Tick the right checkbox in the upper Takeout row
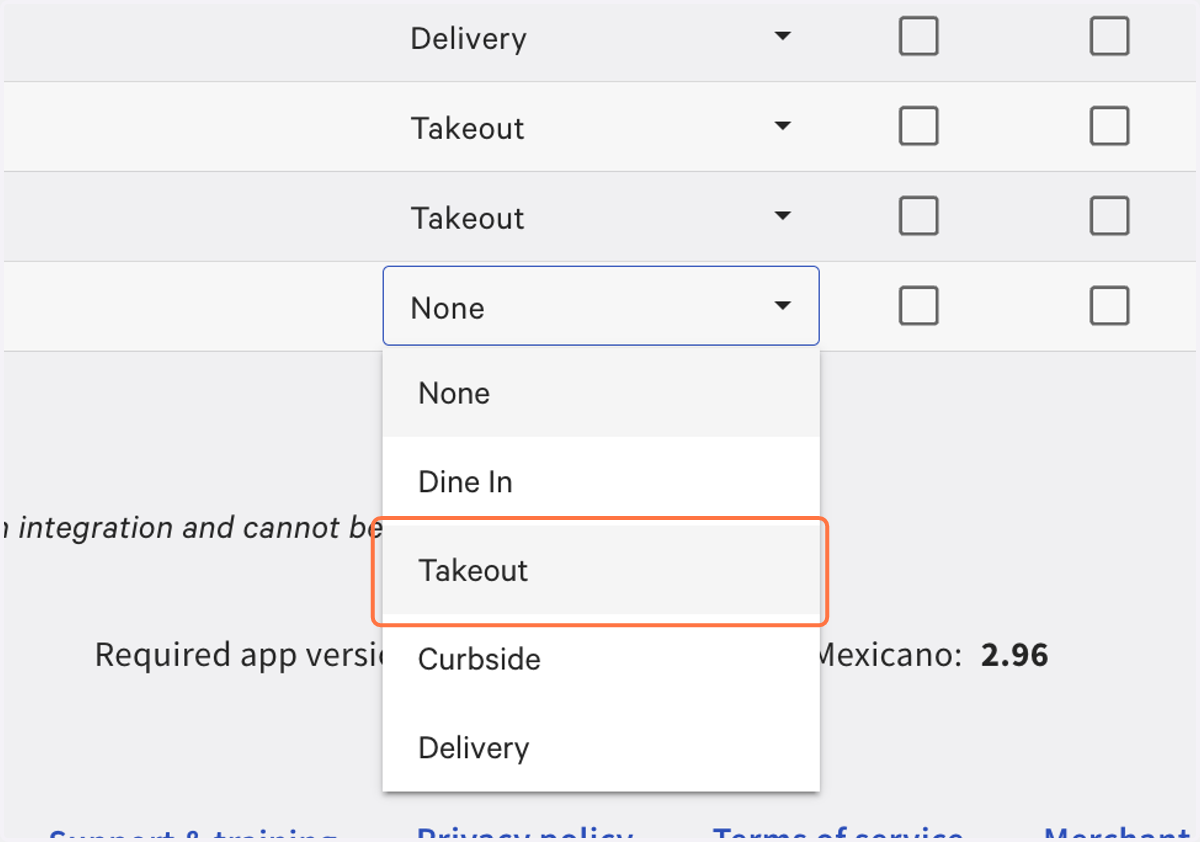The width and height of the screenshot is (1200, 842). (x=1109, y=126)
